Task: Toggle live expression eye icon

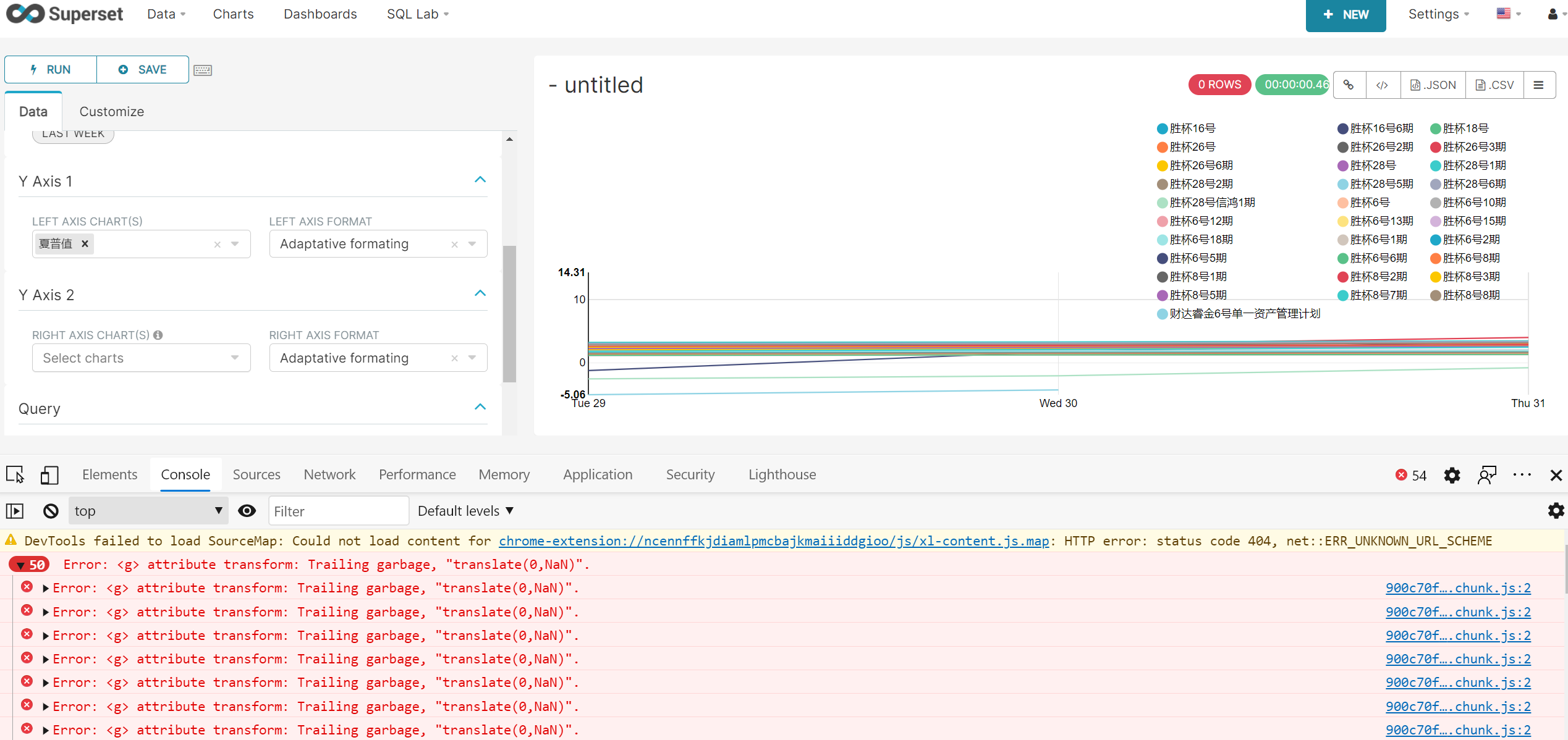Action: pyautogui.click(x=247, y=511)
